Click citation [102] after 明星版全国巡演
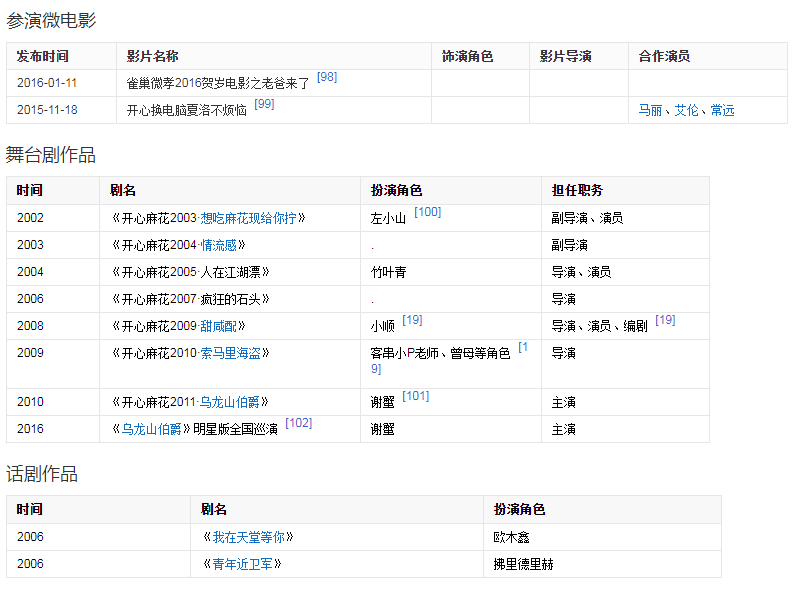 coord(298,423)
